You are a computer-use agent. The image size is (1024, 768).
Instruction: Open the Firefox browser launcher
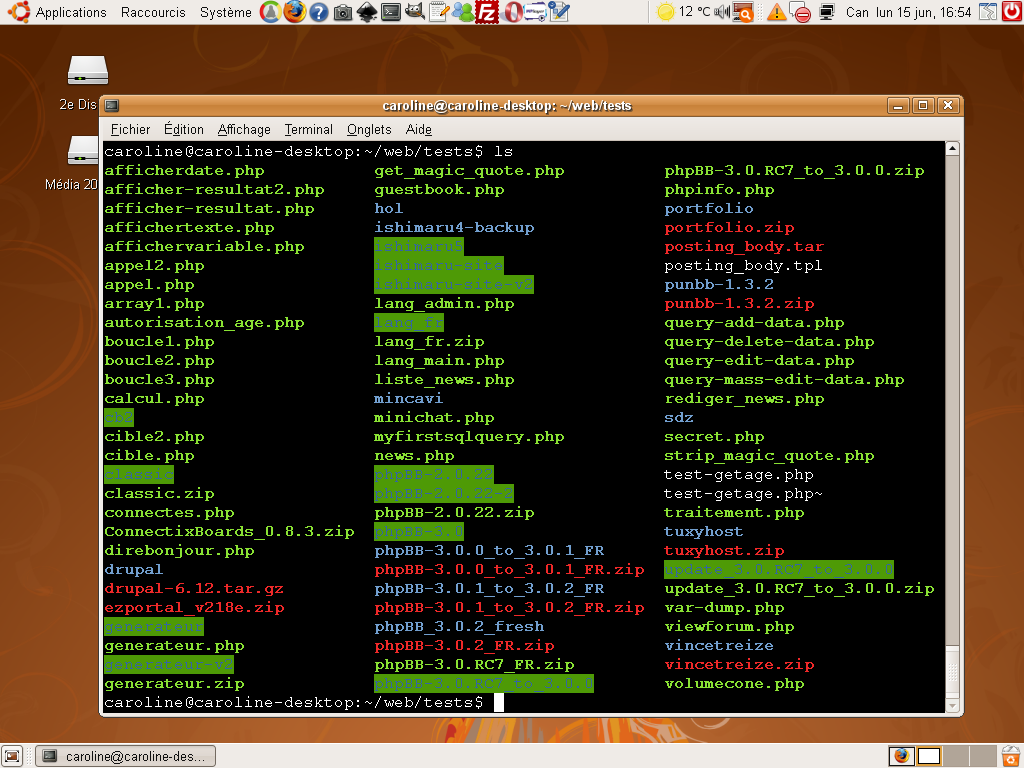[x=295, y=12]
